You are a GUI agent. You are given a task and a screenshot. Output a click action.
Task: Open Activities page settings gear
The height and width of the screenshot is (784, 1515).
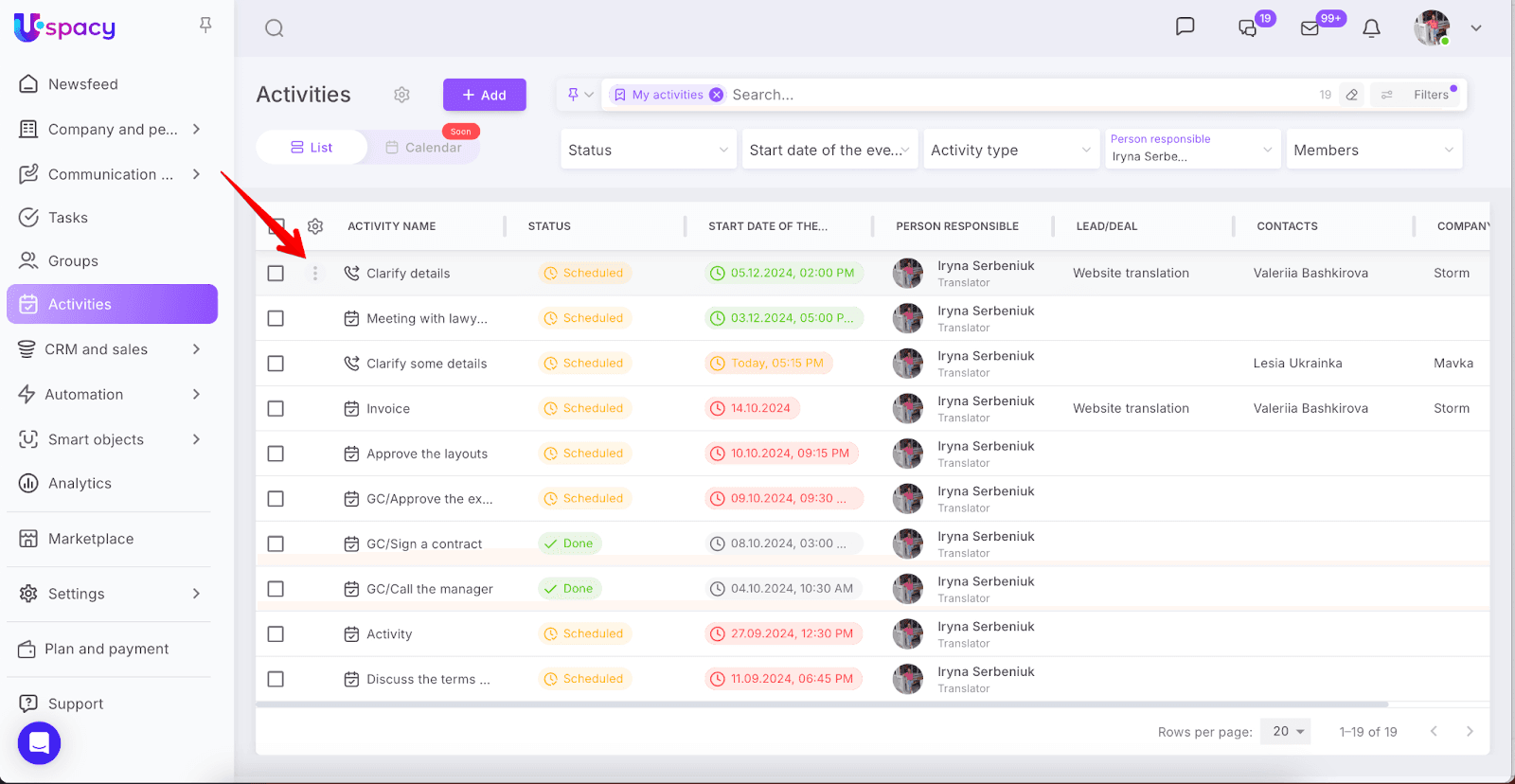[x=401, y=95]
